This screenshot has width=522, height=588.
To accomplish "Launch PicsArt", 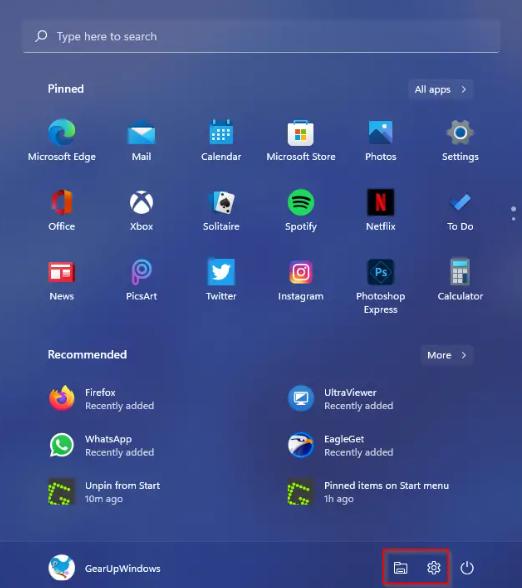I will [141, 280].
